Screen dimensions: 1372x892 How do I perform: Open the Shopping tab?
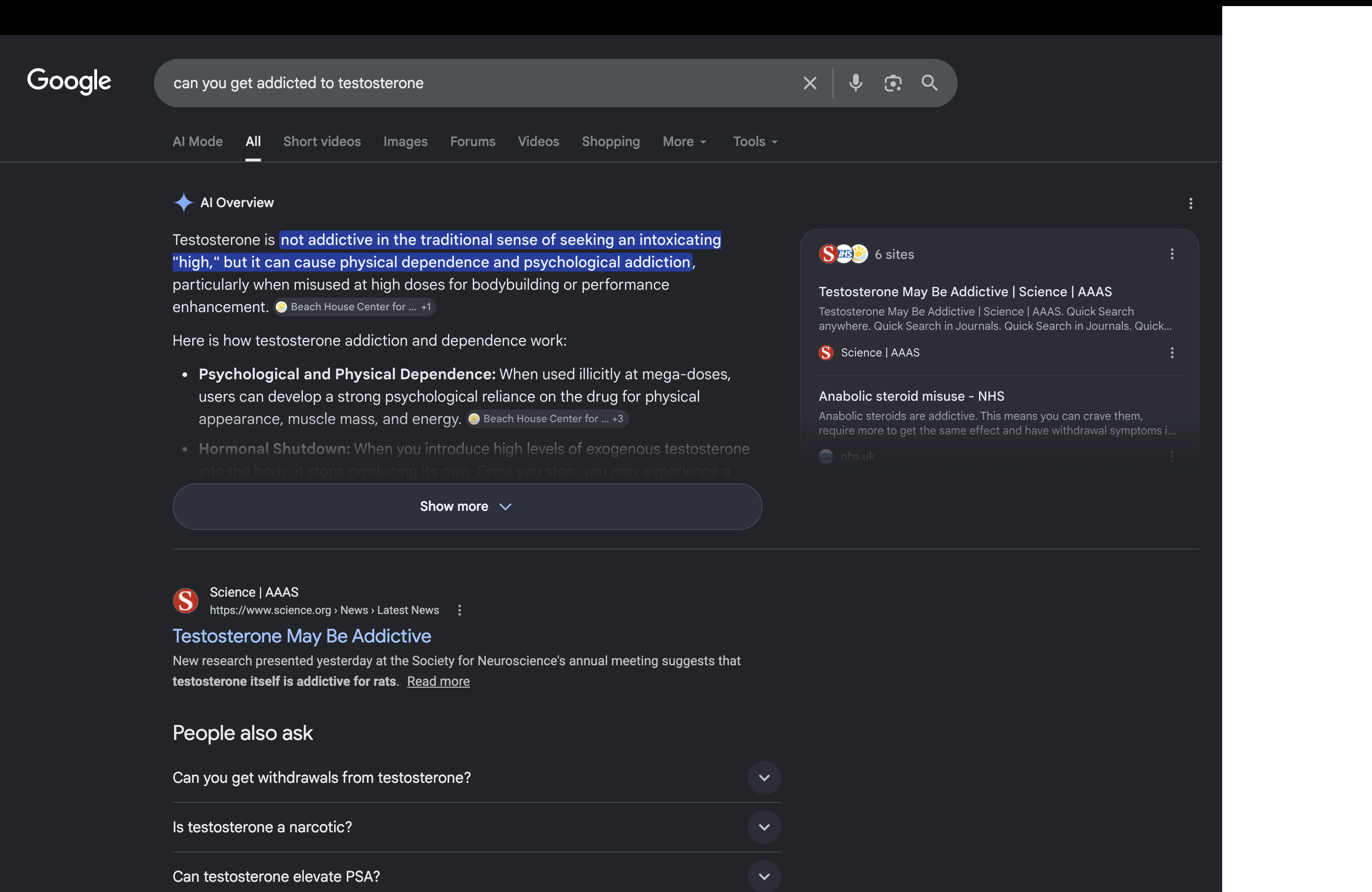pos(610,141)
